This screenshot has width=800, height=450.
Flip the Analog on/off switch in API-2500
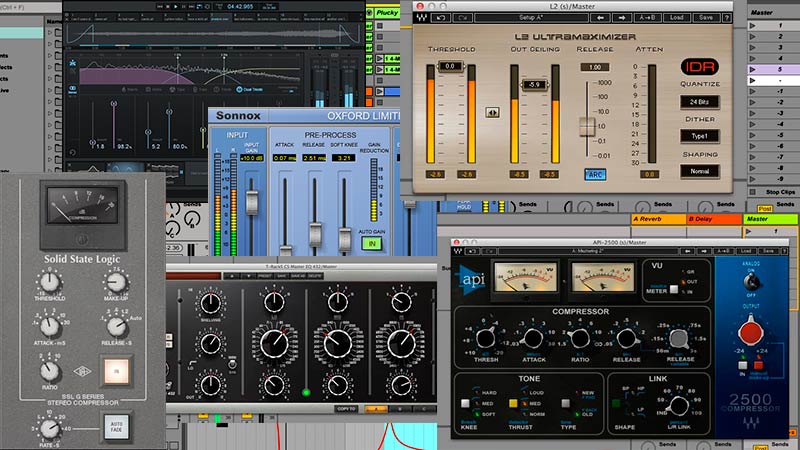tap(751, 281)
